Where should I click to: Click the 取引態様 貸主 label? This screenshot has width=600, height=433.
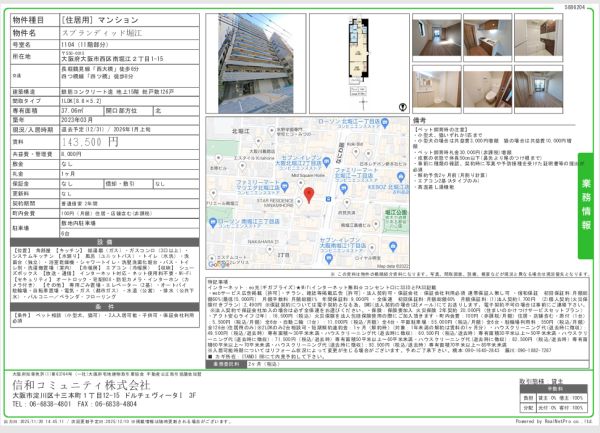pyautogui.click(x=541, y=381)
